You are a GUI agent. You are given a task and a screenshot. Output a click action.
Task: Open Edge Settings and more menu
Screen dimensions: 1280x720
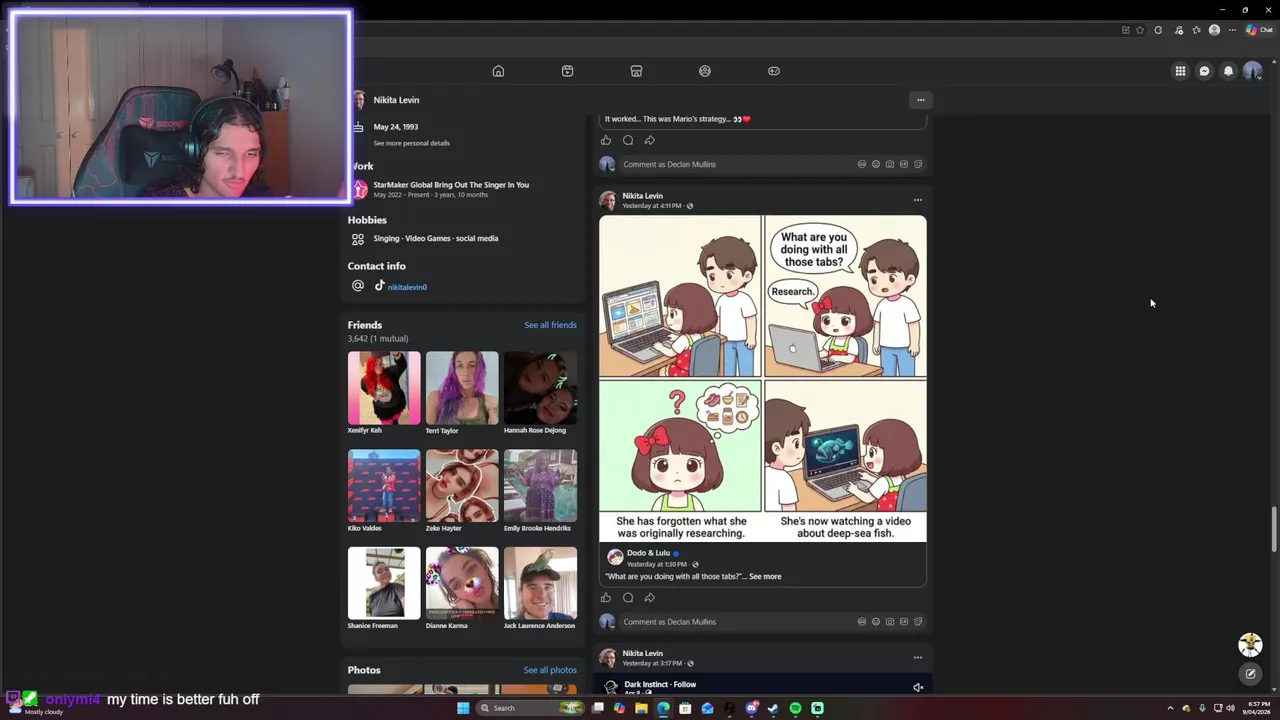tap(1232, 30)
